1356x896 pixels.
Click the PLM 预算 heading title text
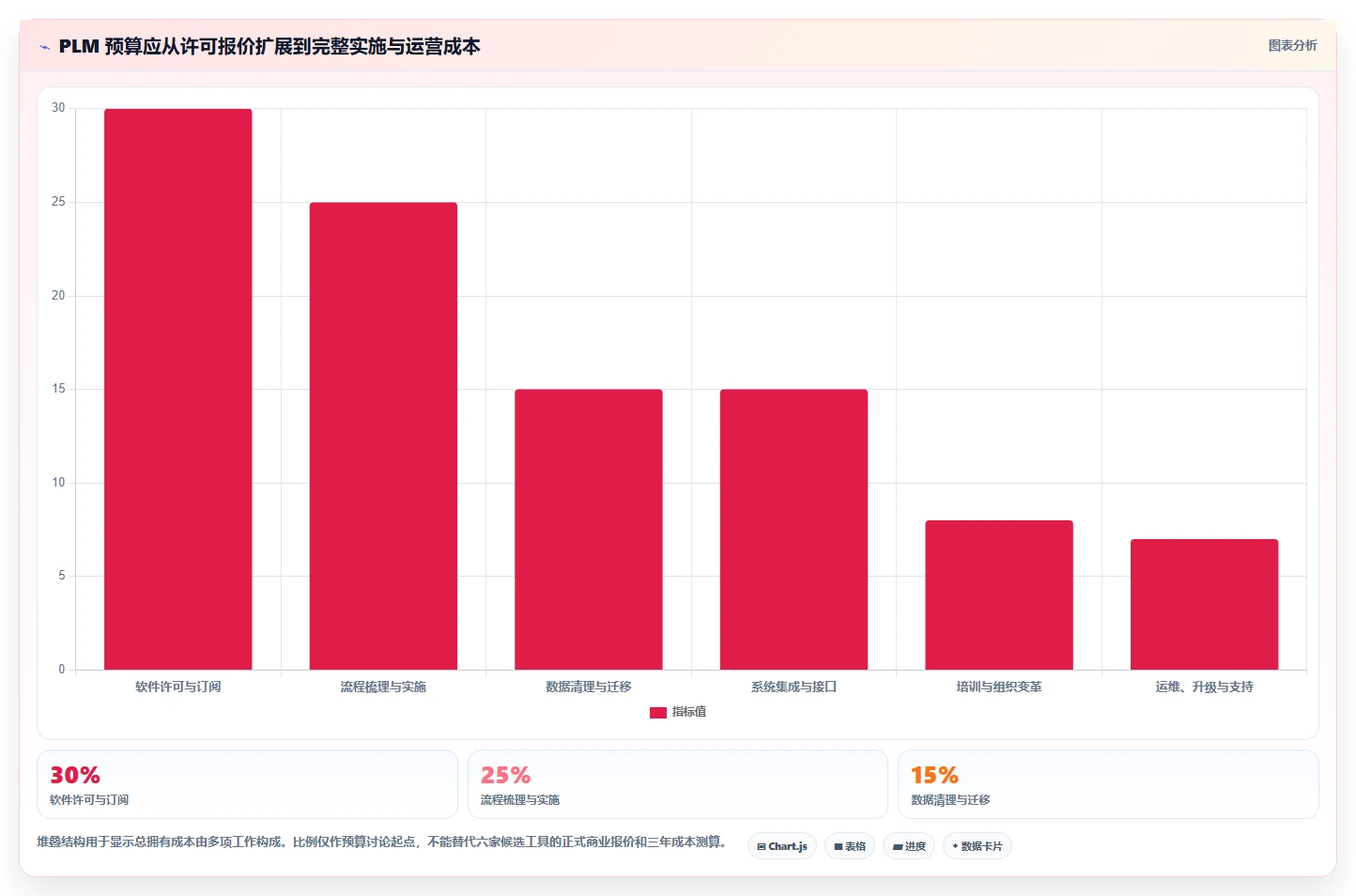click(270, 46)
